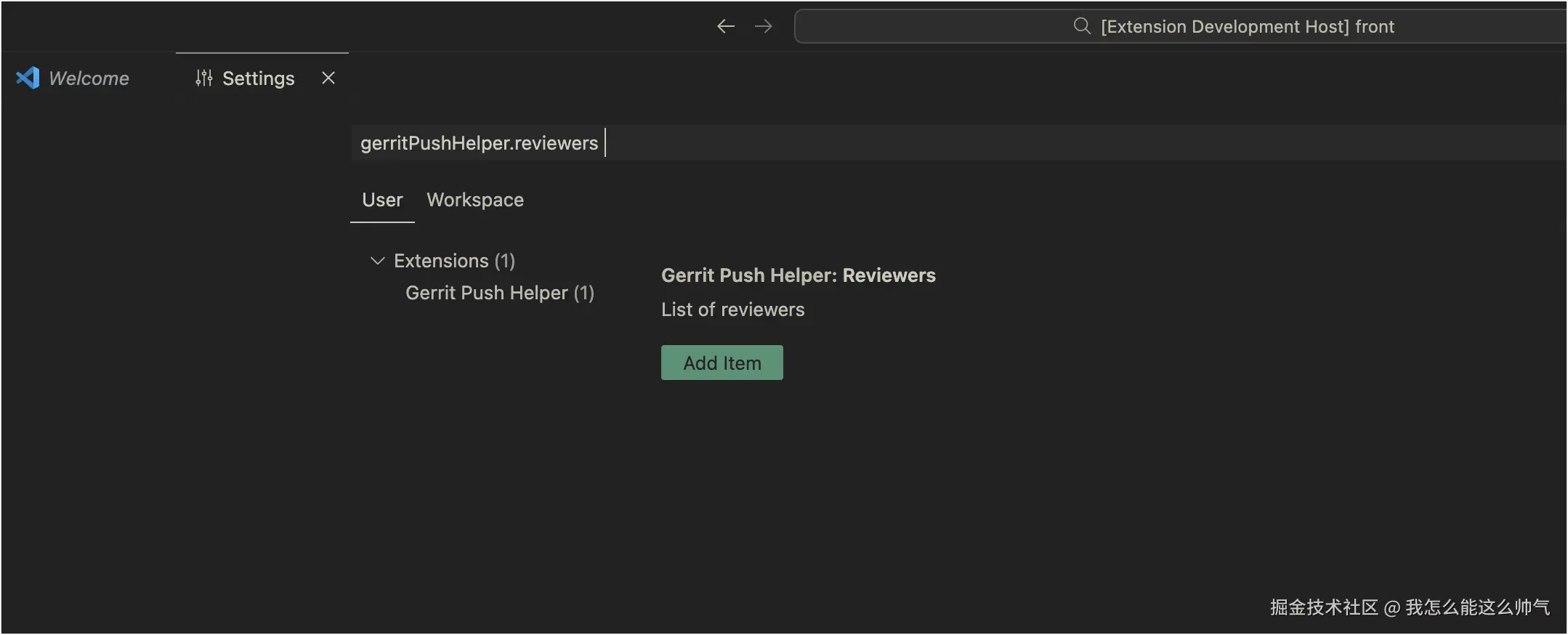This screenshot has height=635, width=1568.
Task: Switch to Workspace settings scope
Action: [475, 200]
